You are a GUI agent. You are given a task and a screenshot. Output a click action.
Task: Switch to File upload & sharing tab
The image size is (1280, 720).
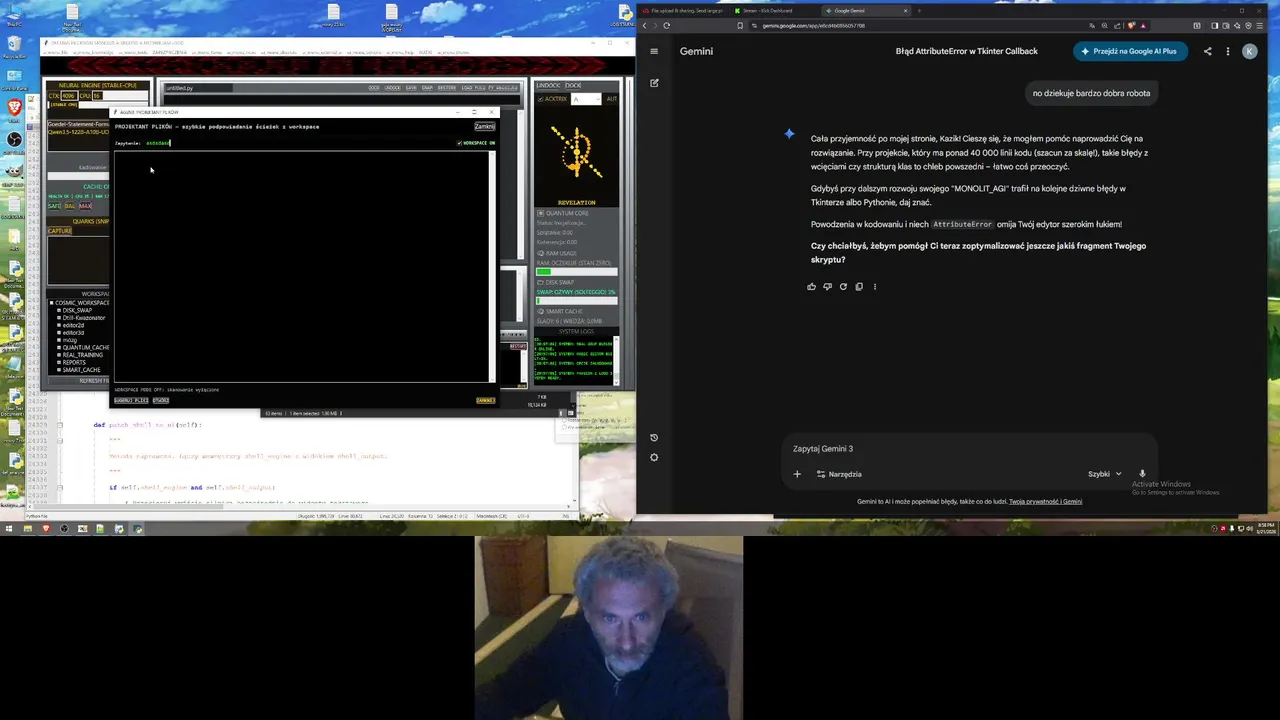tap(685, 11)
